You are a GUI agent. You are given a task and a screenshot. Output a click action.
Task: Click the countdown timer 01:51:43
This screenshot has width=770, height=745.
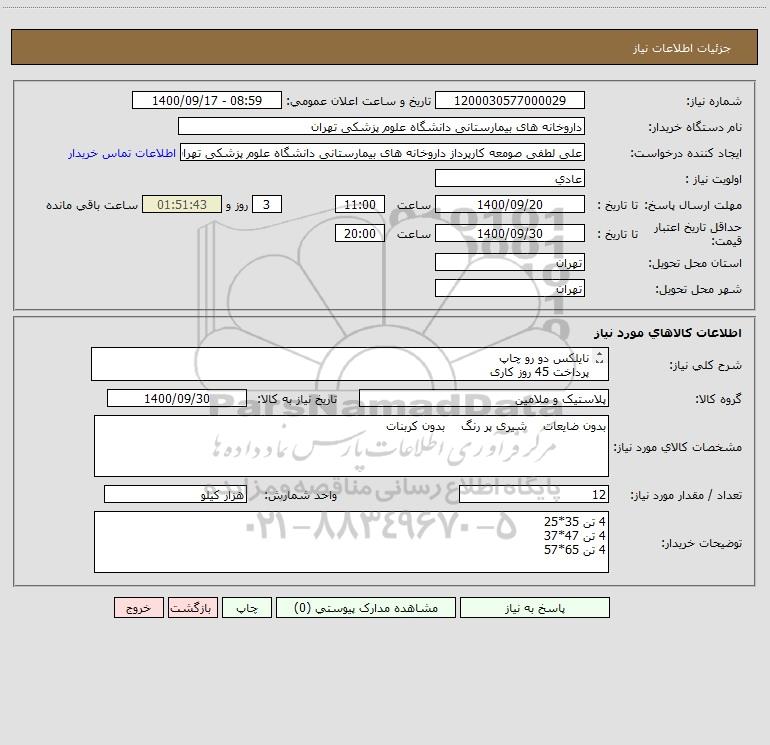182,204
